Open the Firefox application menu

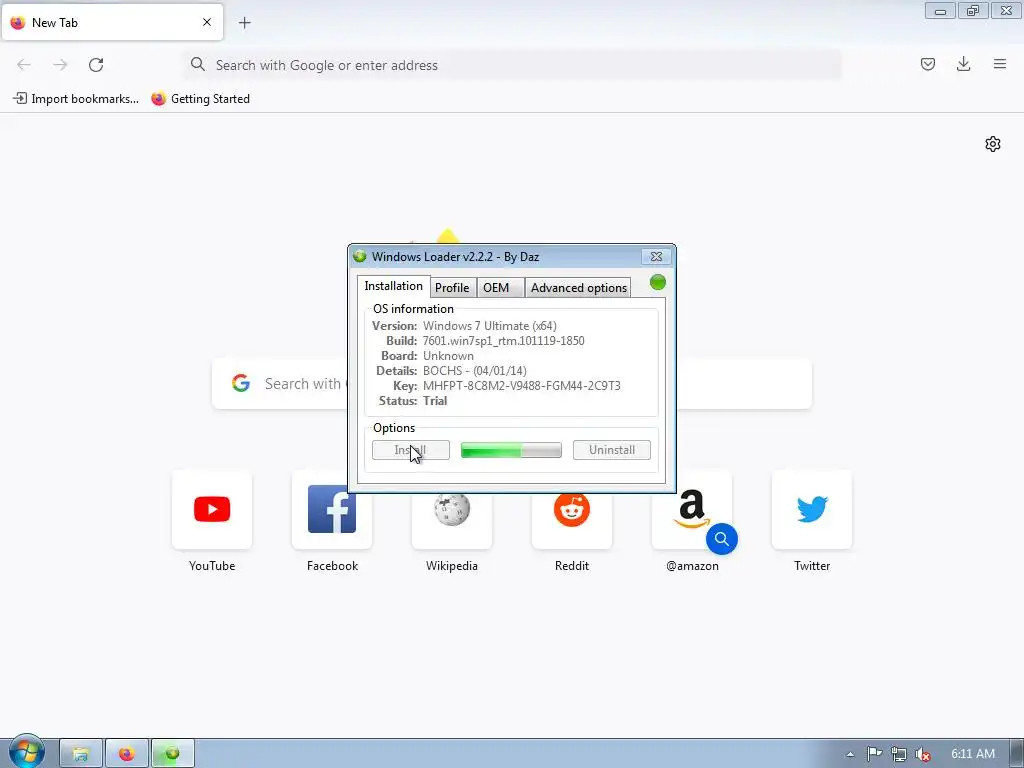[x=999, y=64]
